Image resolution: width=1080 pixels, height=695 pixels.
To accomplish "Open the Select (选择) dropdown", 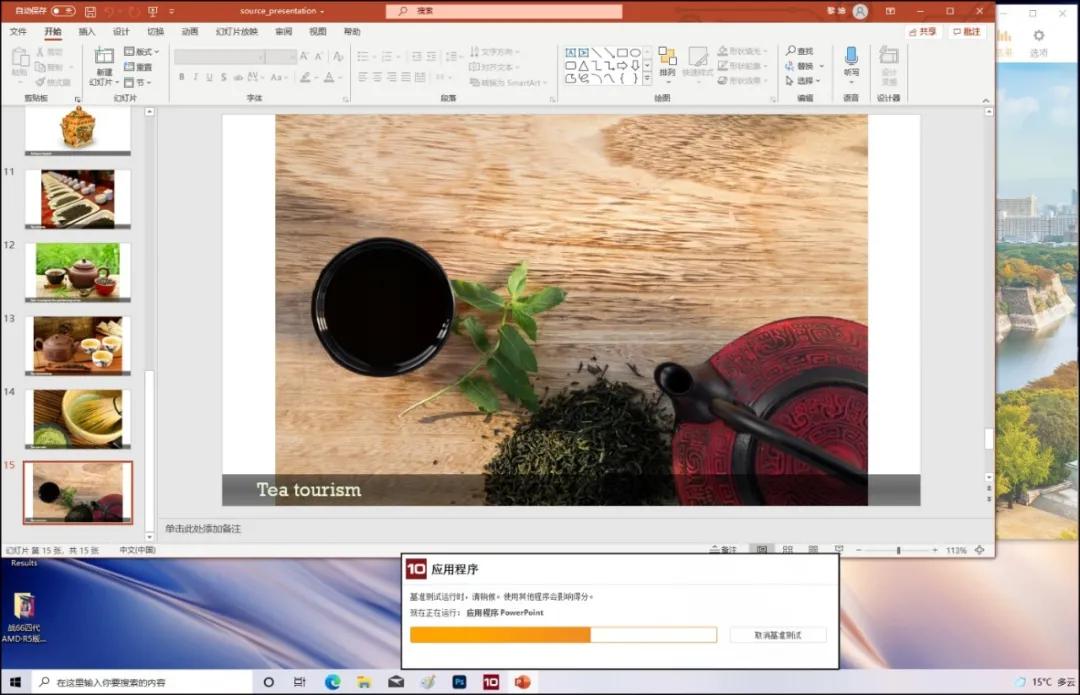I will [804, 81].
